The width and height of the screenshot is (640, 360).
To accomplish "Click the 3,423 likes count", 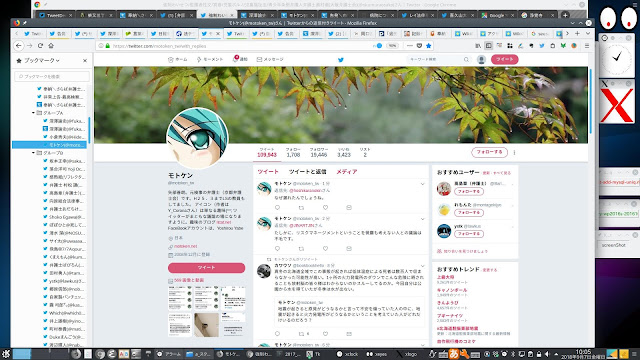I will (344, 155).
